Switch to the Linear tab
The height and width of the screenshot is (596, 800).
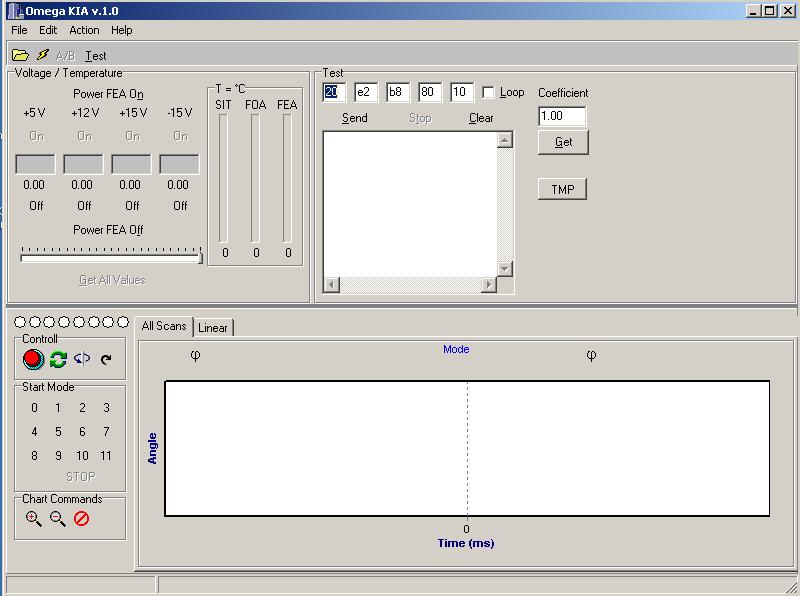point(213,327)
